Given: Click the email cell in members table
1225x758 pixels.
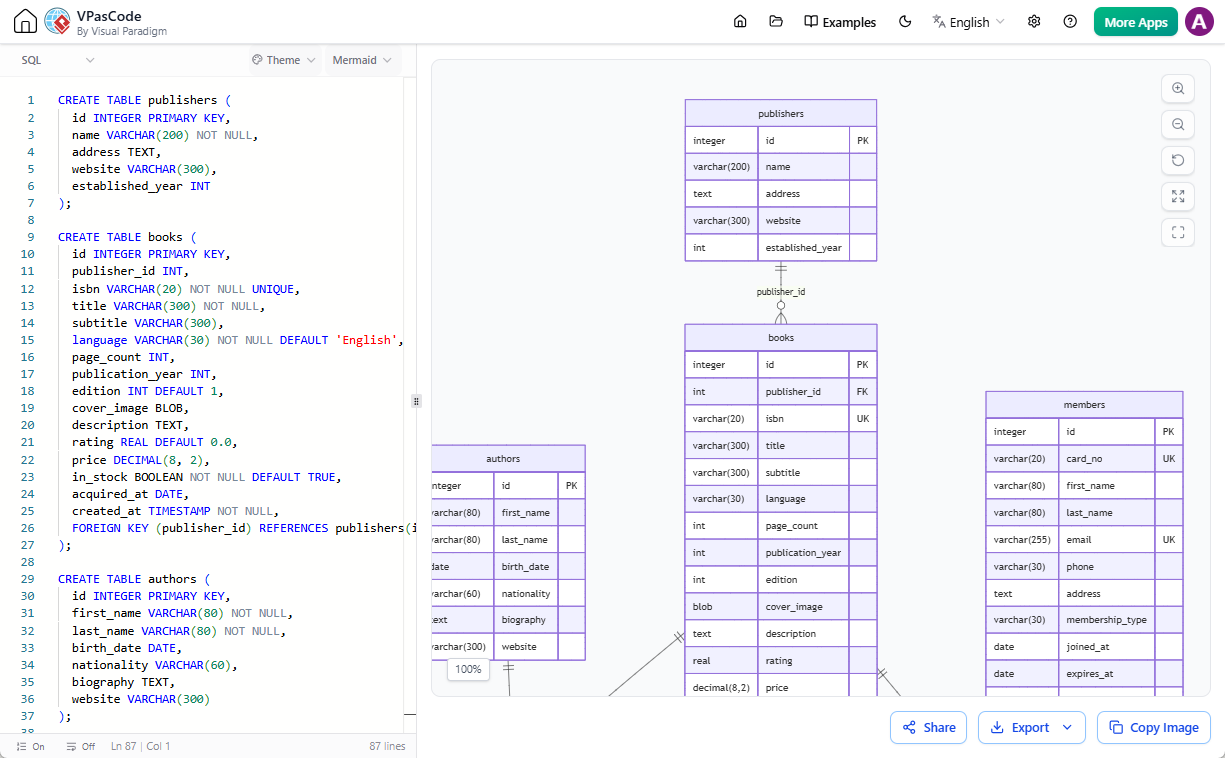Looking at the screenshot, I should click(x=1107, y=539).
